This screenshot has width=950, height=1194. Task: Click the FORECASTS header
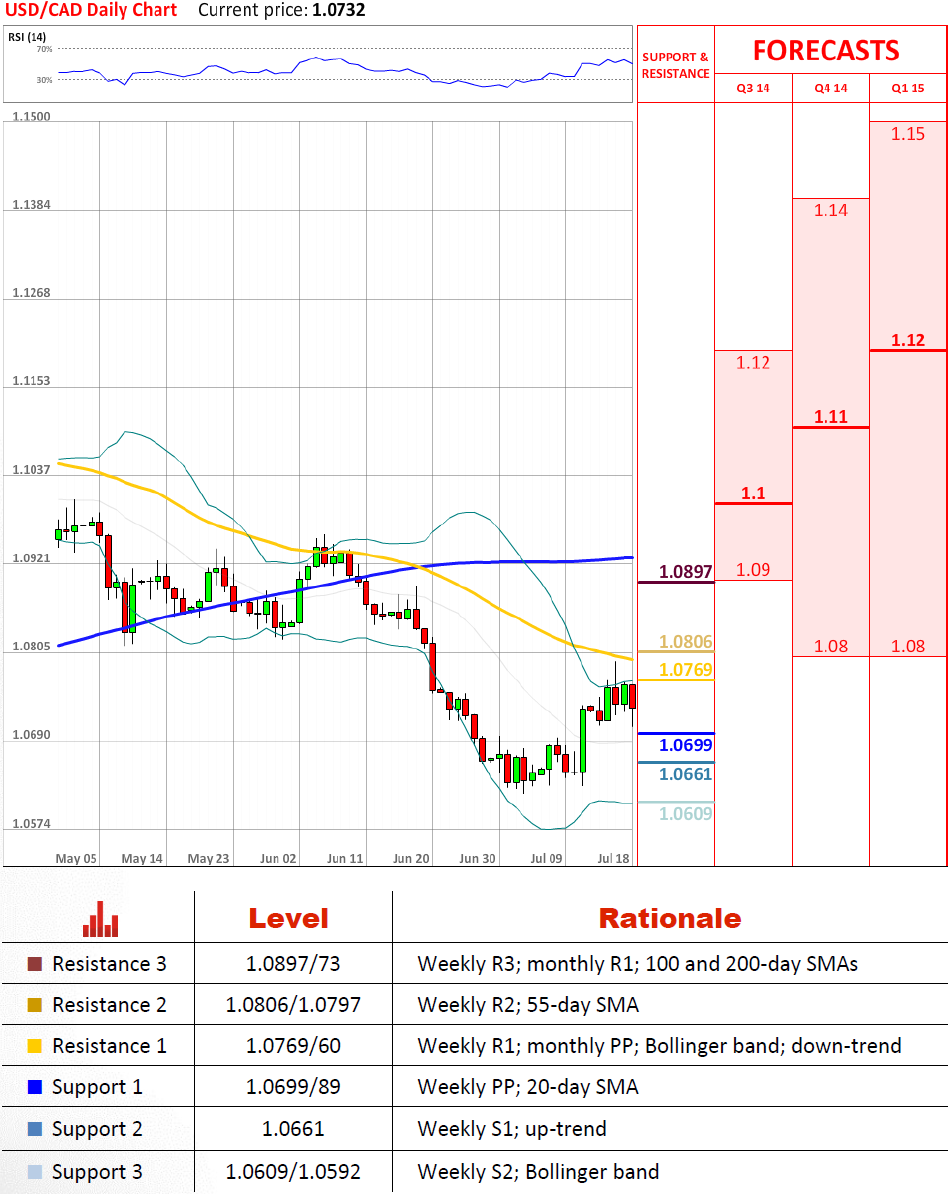pyautogui.click(x=826, y=51)
